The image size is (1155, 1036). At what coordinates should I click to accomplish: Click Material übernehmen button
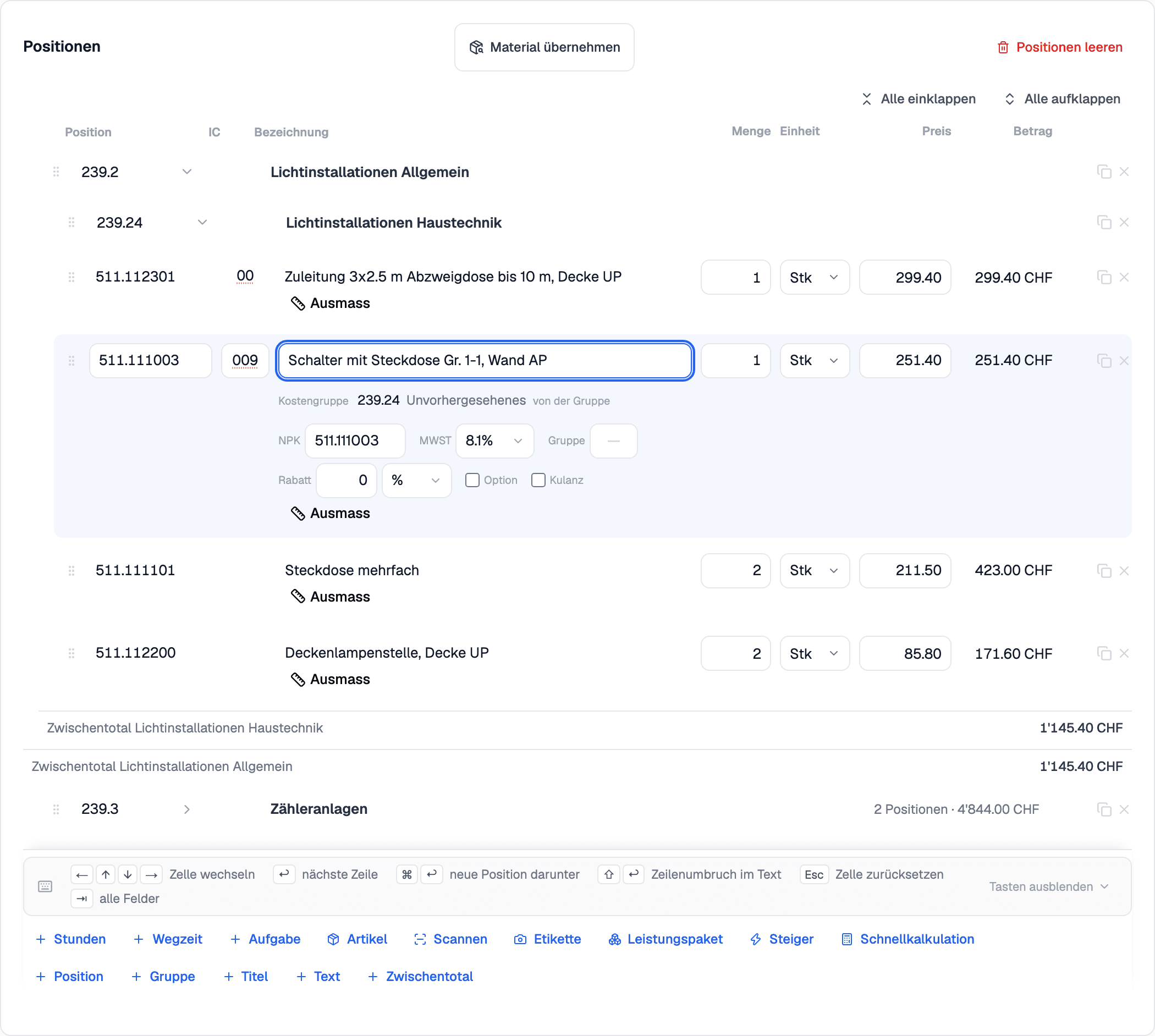544,47
